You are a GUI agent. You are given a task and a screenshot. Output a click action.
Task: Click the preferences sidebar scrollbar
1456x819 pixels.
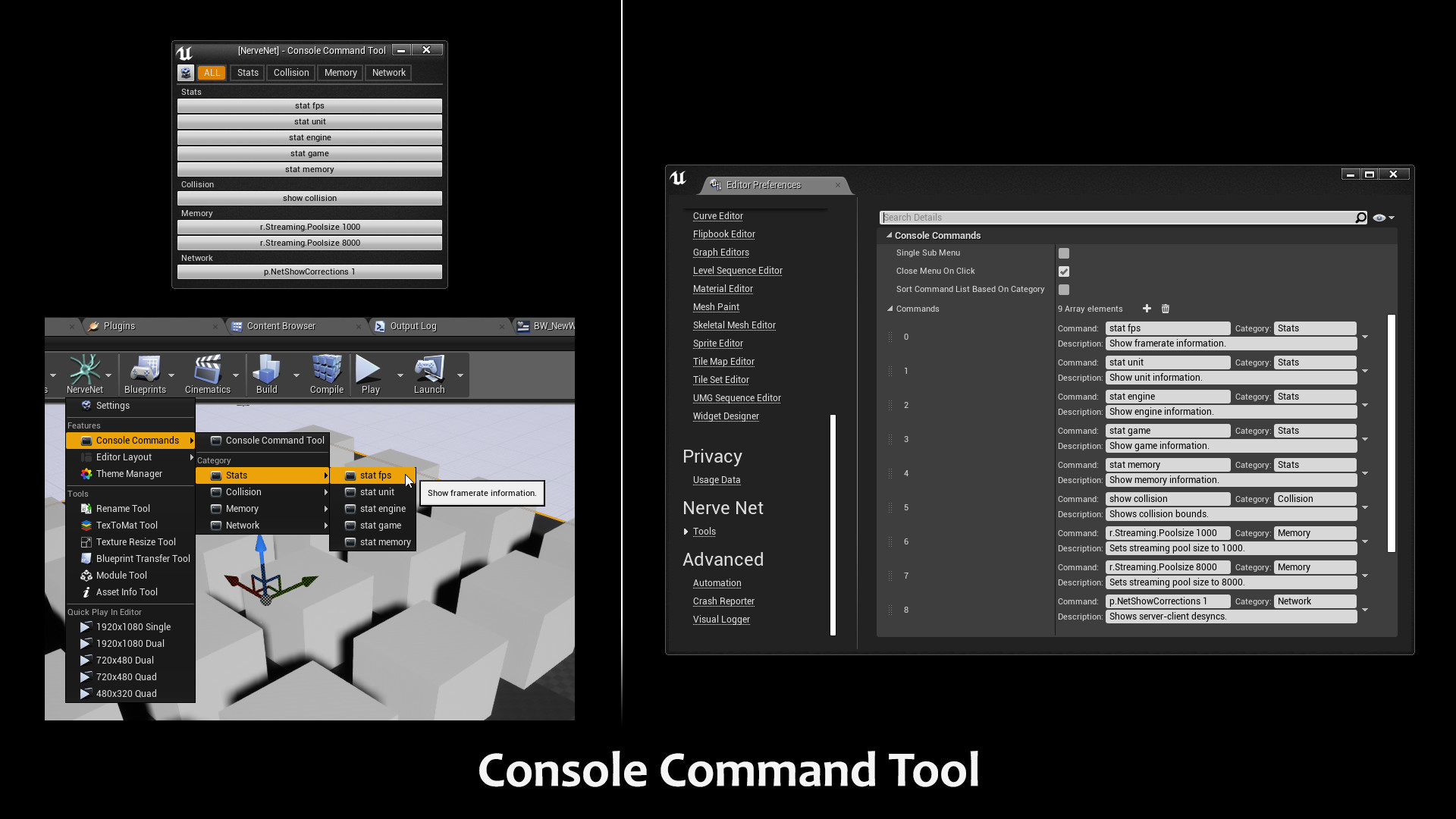pos(833,525)
